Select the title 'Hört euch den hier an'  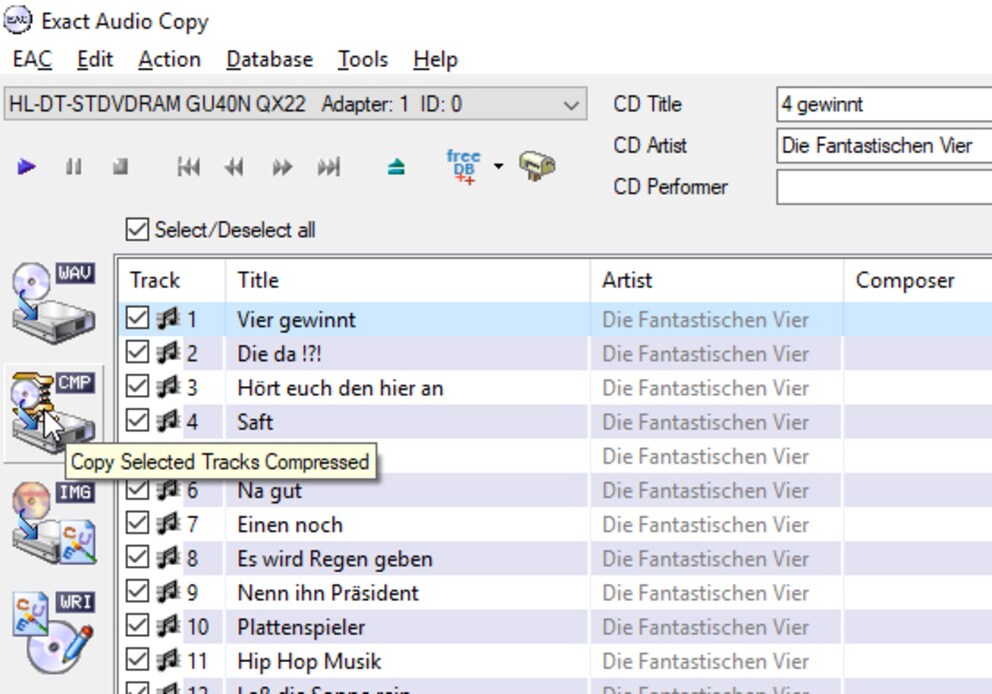coord(340,388)
